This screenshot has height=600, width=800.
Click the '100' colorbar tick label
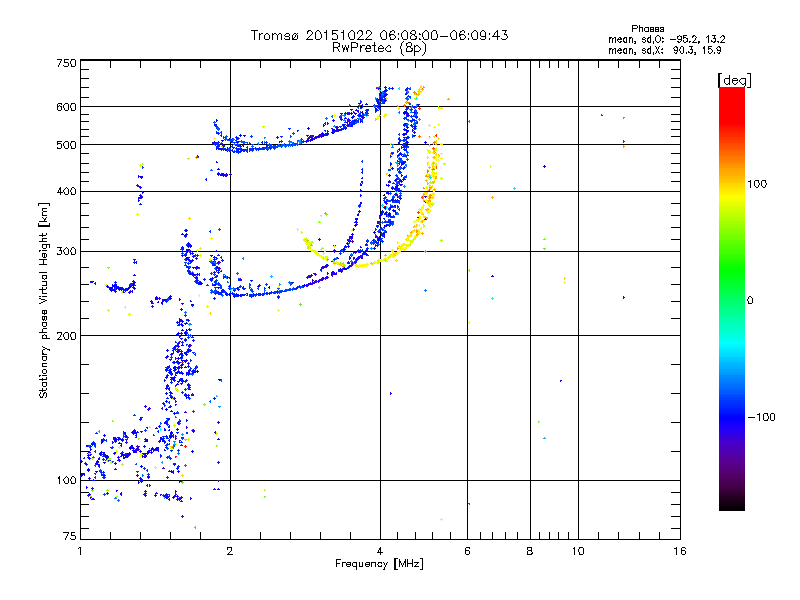(x=757, y=184)
